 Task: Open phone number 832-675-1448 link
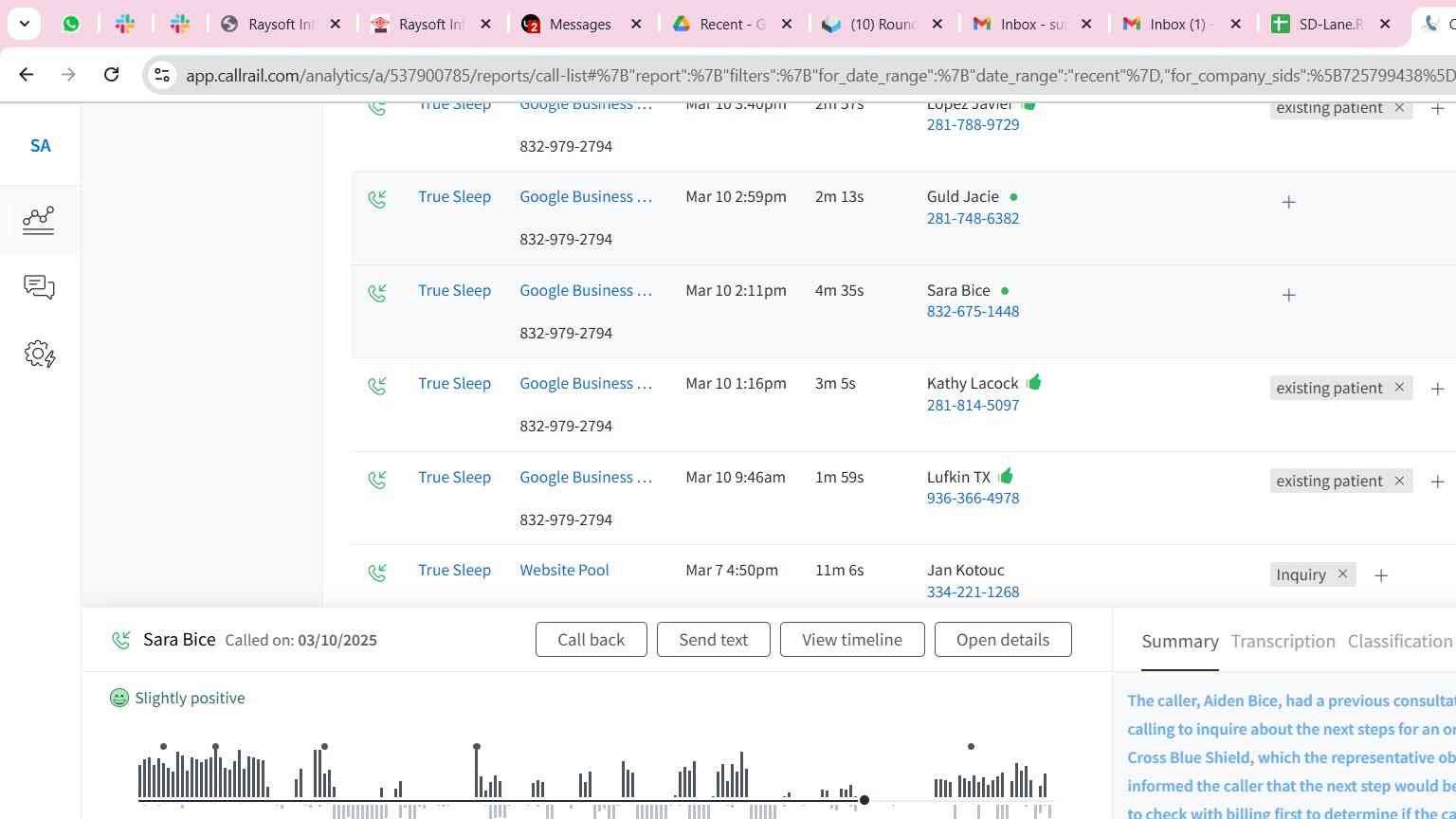tap(973, 311)
